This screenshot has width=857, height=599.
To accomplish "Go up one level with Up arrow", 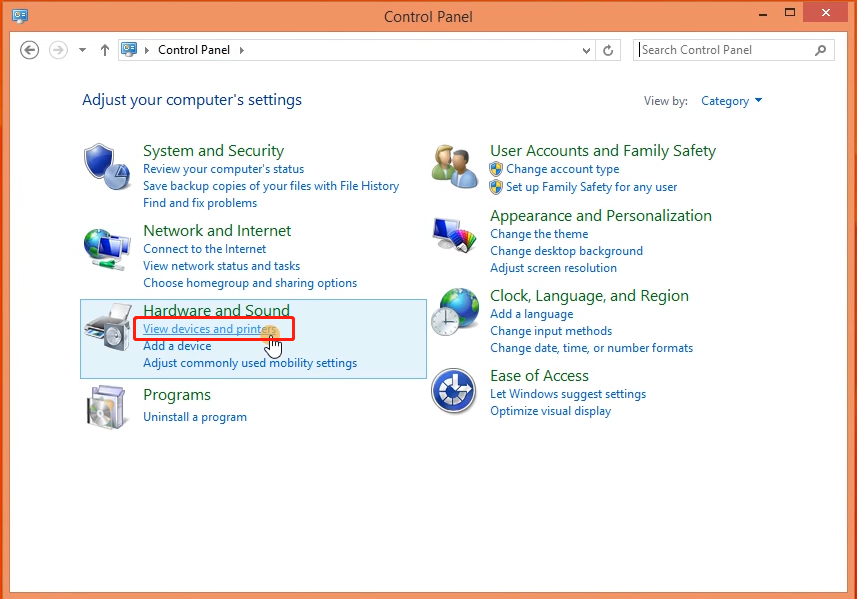I will pyautogui.click(x=105, y=50).
